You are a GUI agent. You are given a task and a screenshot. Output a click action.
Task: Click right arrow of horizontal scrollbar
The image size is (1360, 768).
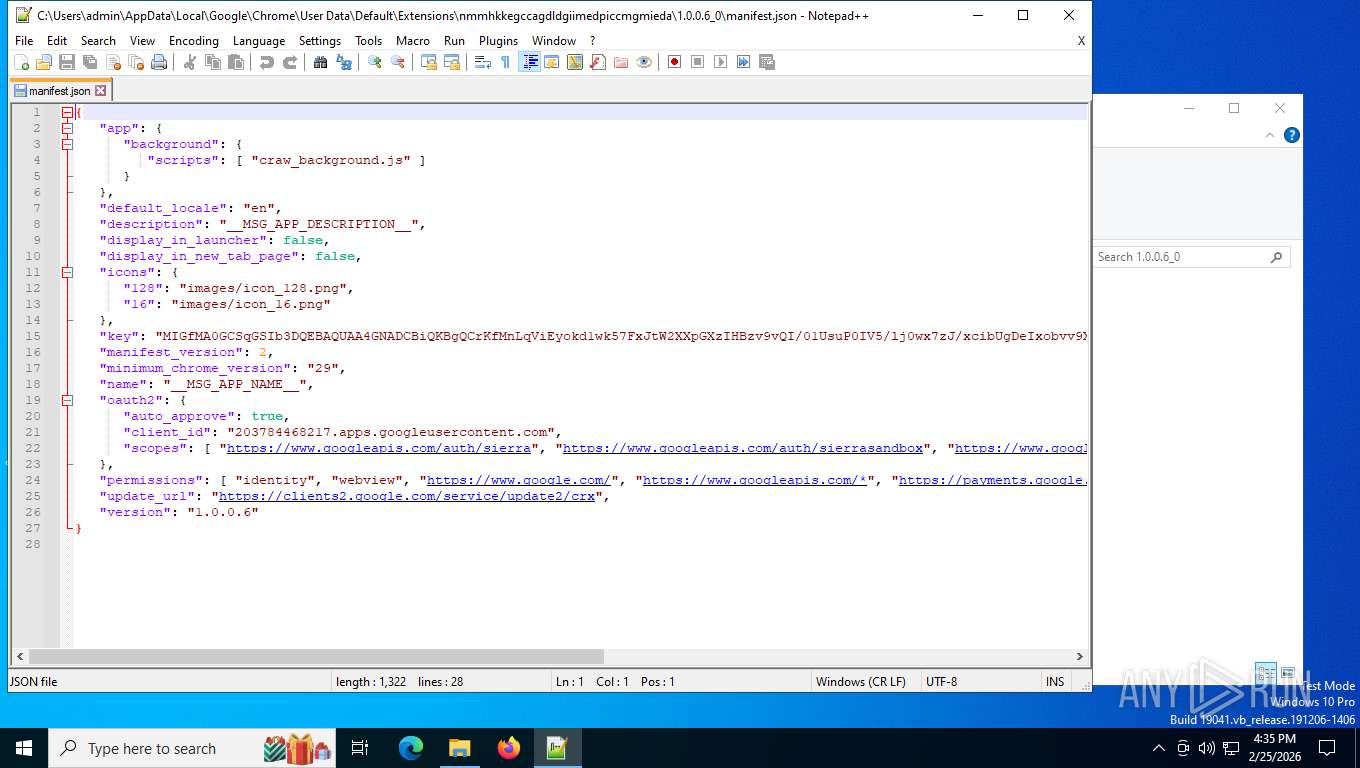pyautogui.click(x=1080, y=657)
